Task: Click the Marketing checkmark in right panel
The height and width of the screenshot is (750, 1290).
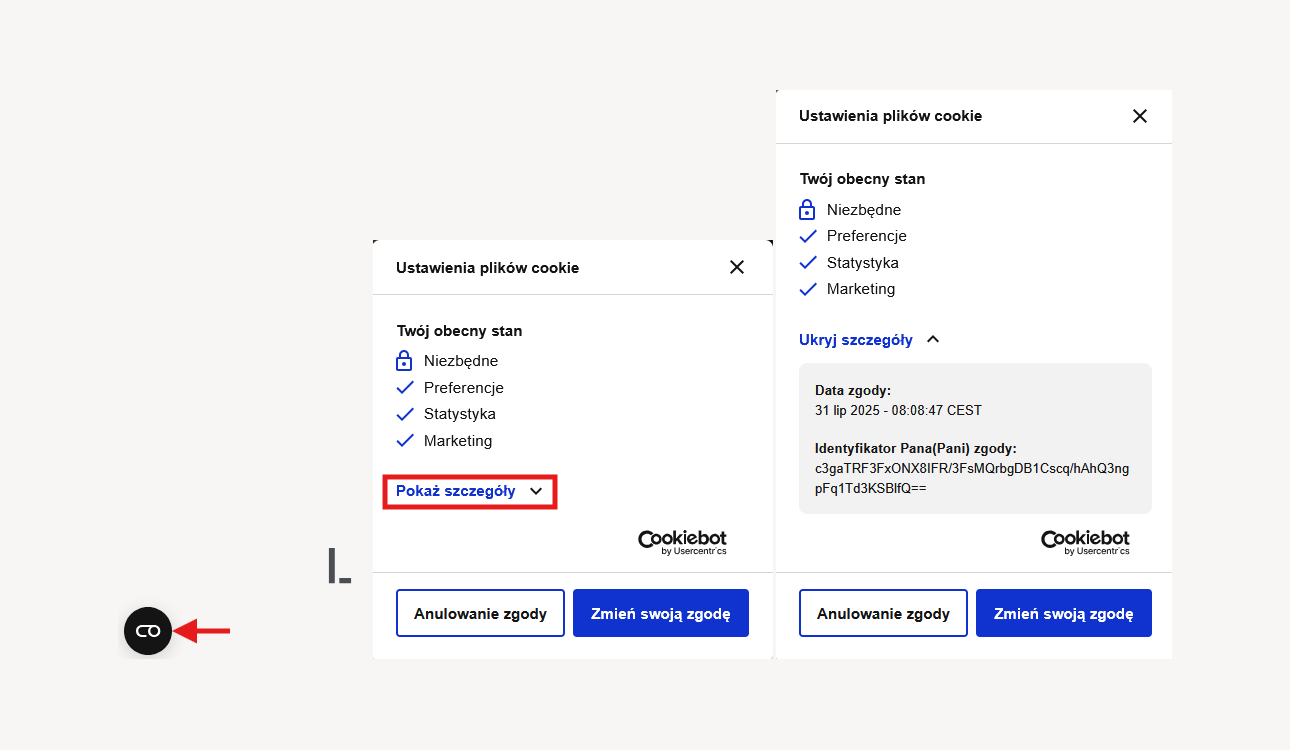Action: [x=808, y=289]
